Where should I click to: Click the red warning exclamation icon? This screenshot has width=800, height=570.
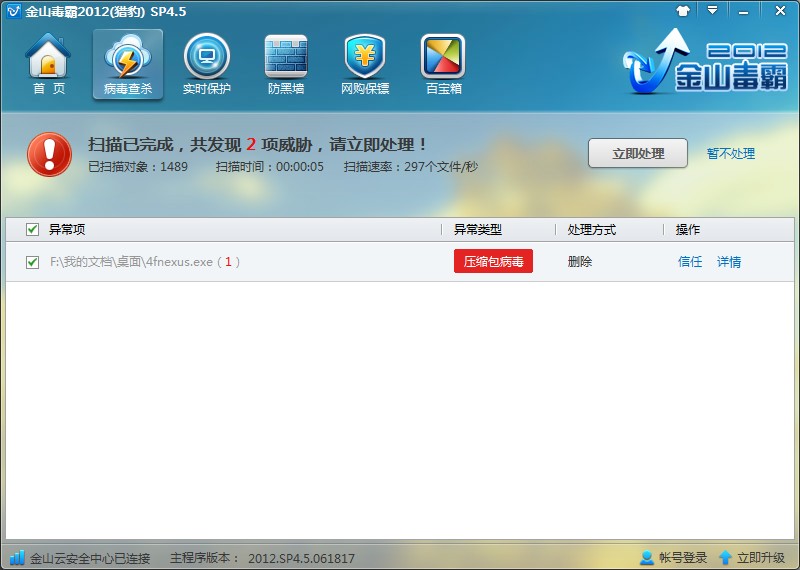49,155
